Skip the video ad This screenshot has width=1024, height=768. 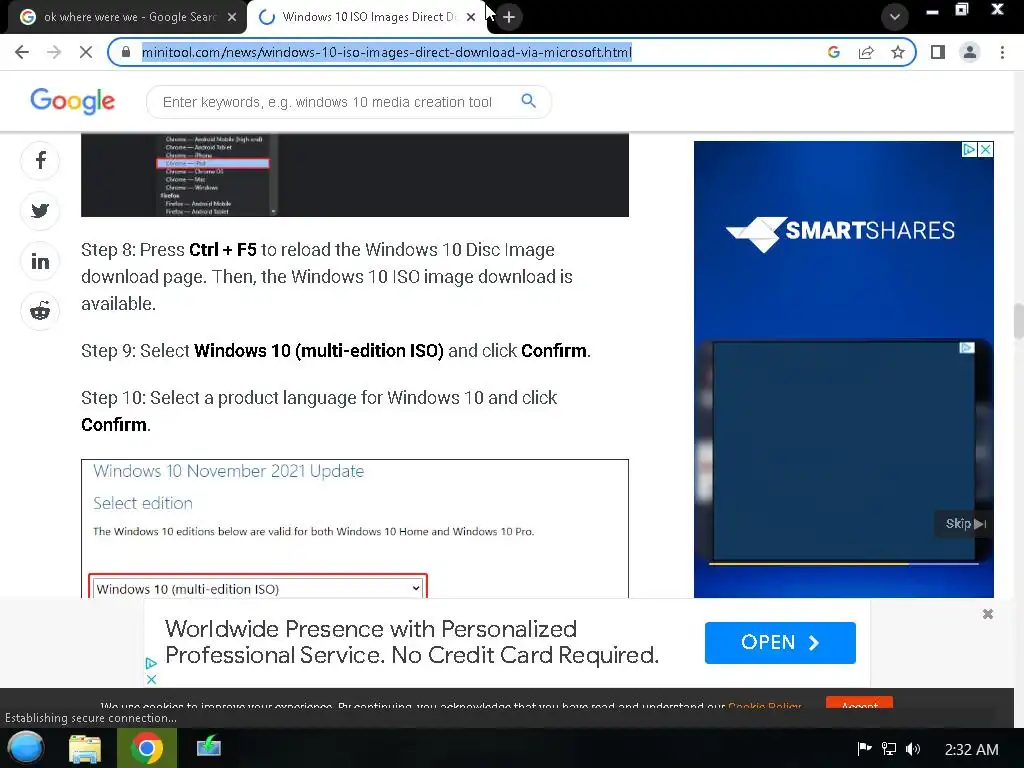click(x=965, y=524)
